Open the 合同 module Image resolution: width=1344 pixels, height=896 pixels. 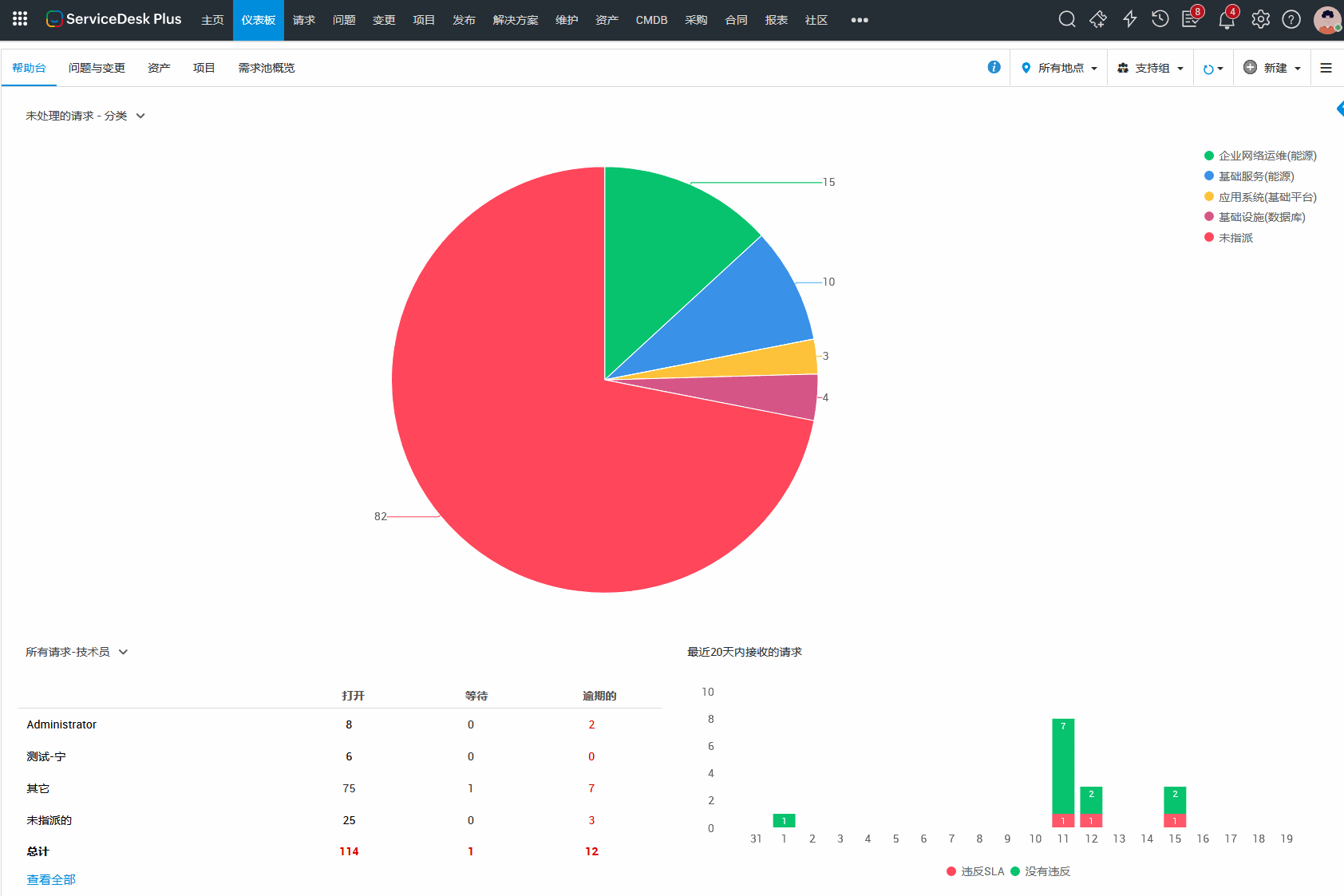[736, 20]
